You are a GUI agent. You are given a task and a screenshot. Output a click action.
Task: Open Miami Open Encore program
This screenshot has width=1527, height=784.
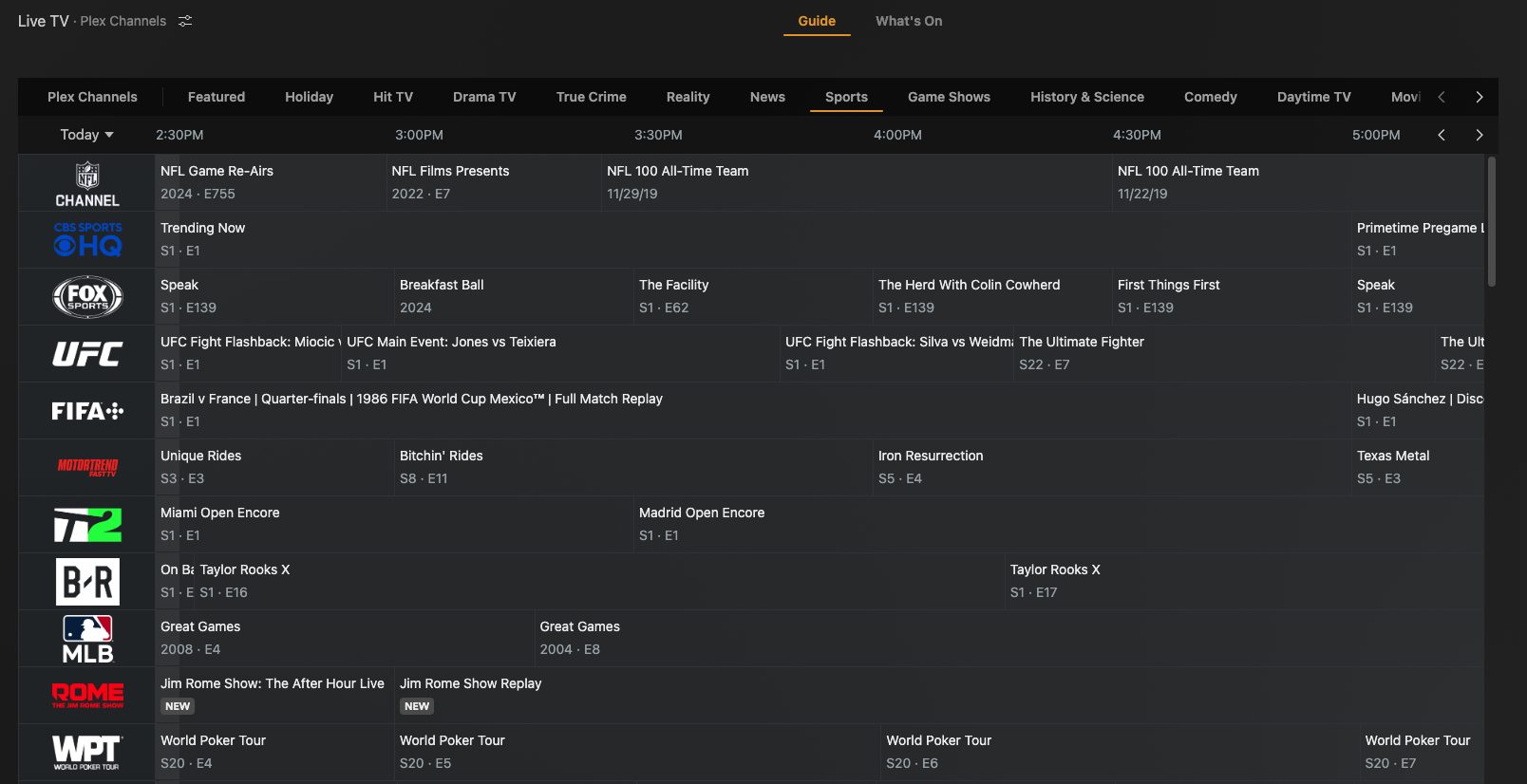pos(394,524)
